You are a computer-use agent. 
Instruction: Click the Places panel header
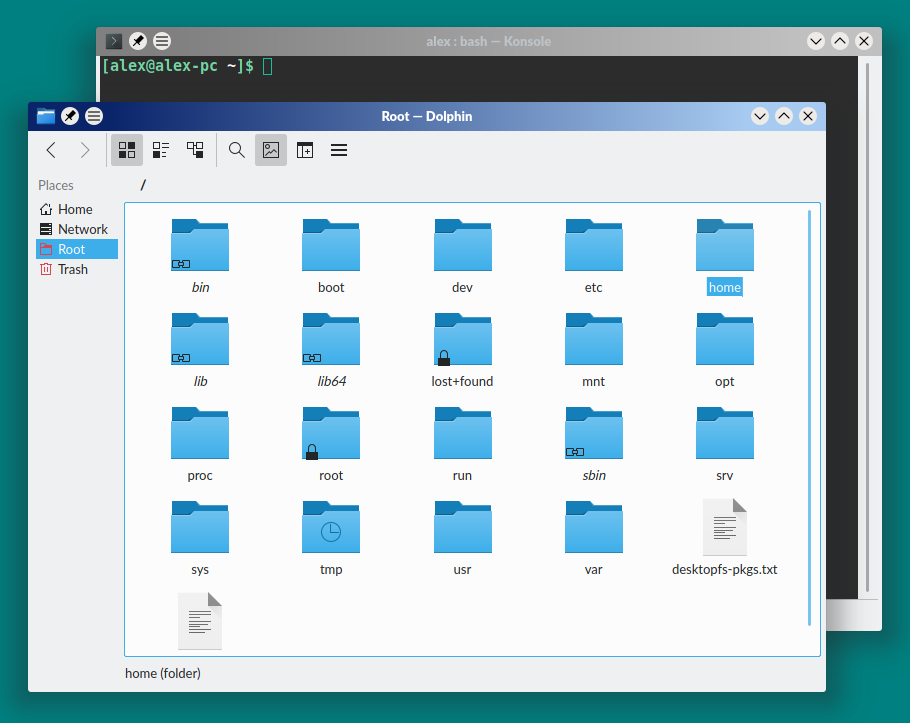click(56, 186)
